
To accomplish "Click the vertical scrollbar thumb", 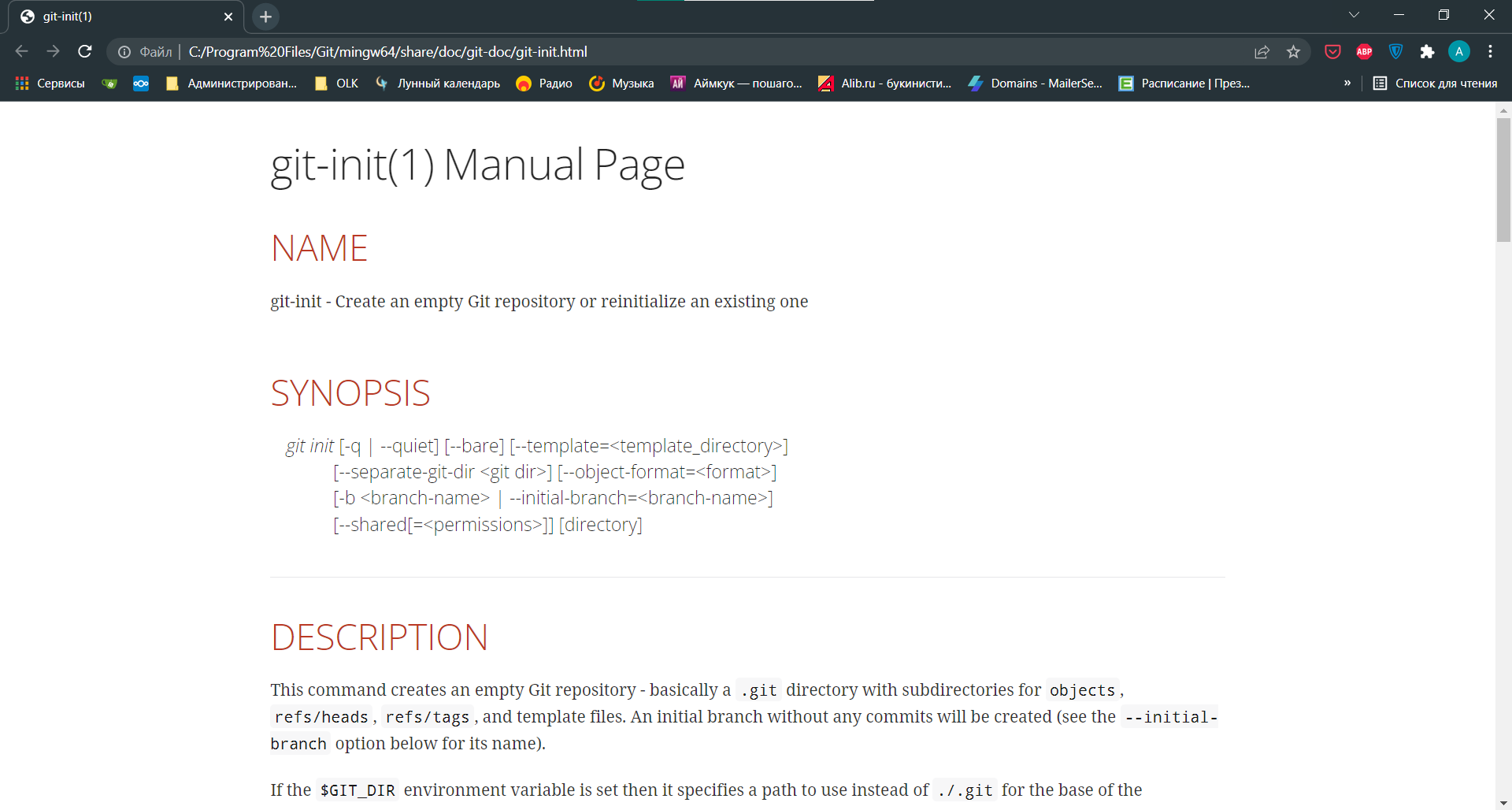I will [x=1503, y=180].
